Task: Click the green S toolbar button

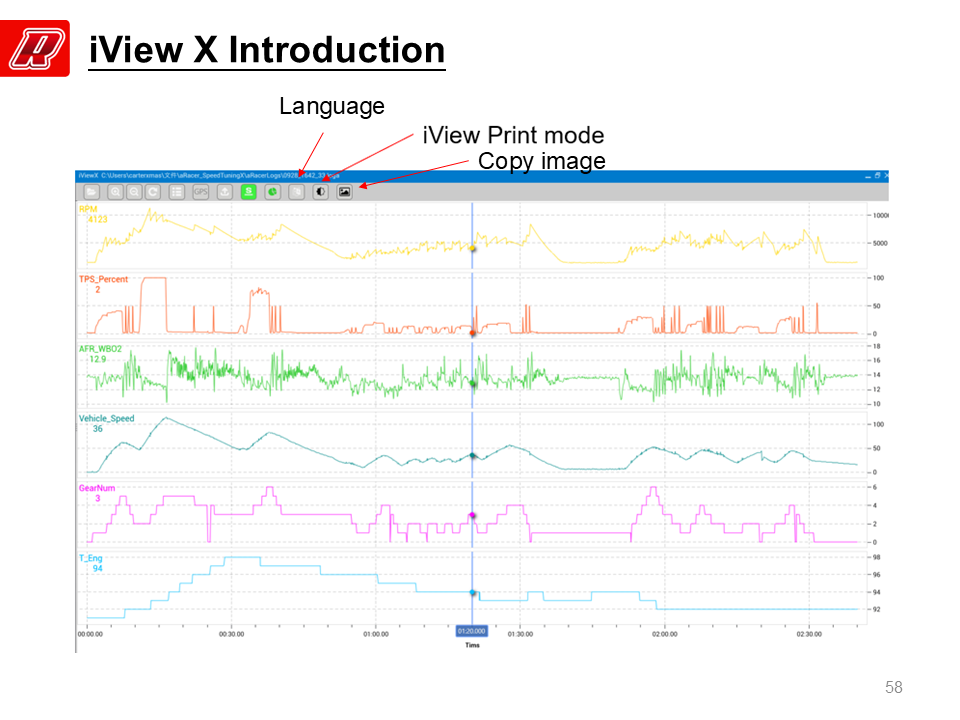Action: pos(249,192)
